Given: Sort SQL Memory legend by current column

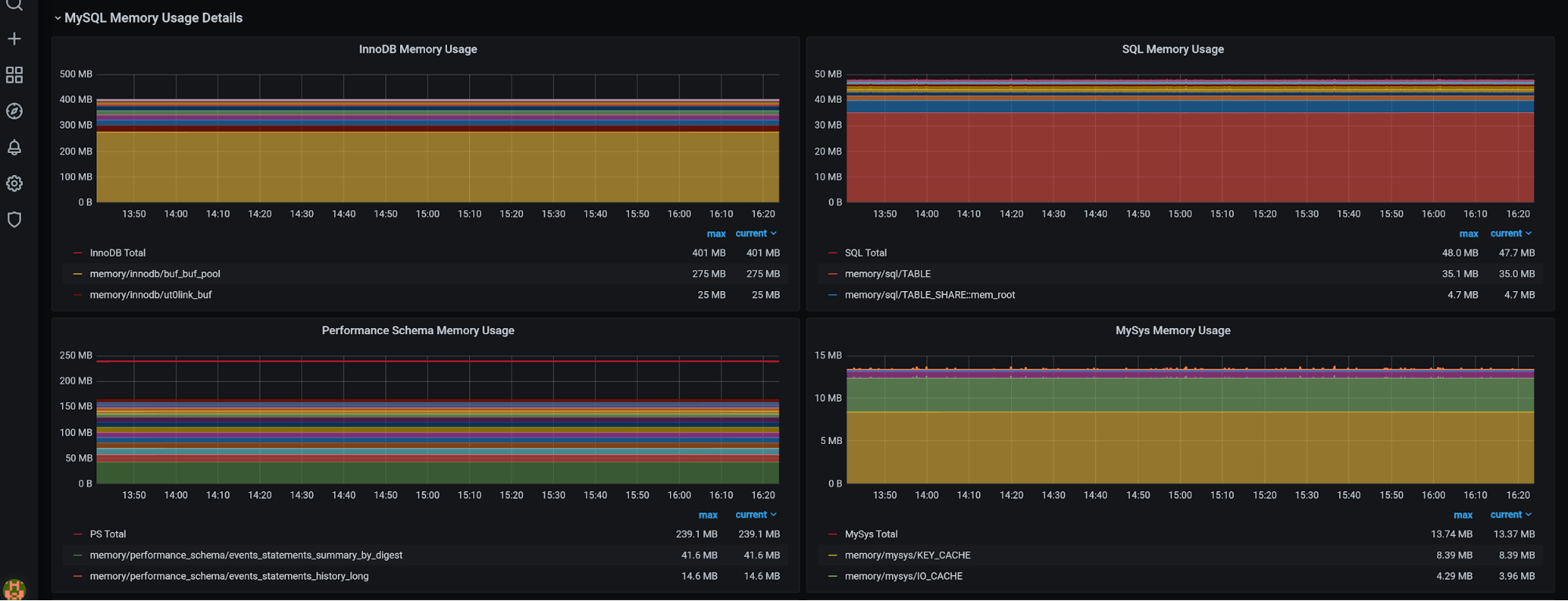Looking at the screenshot, I should (1505, 234).
